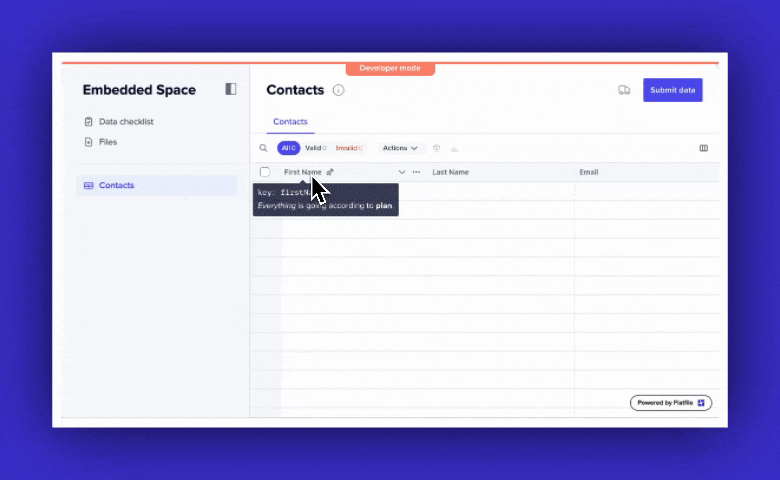Image resolution: width=780 pixels, height=480 pixels.
Task: Toggle the select-all rows checkbox
Action: pos(265,172)
